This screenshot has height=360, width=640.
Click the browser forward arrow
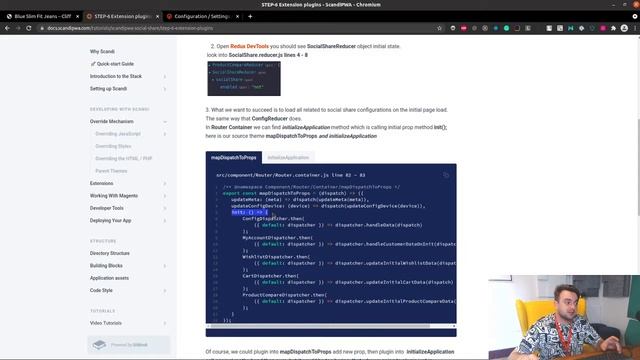18,28
